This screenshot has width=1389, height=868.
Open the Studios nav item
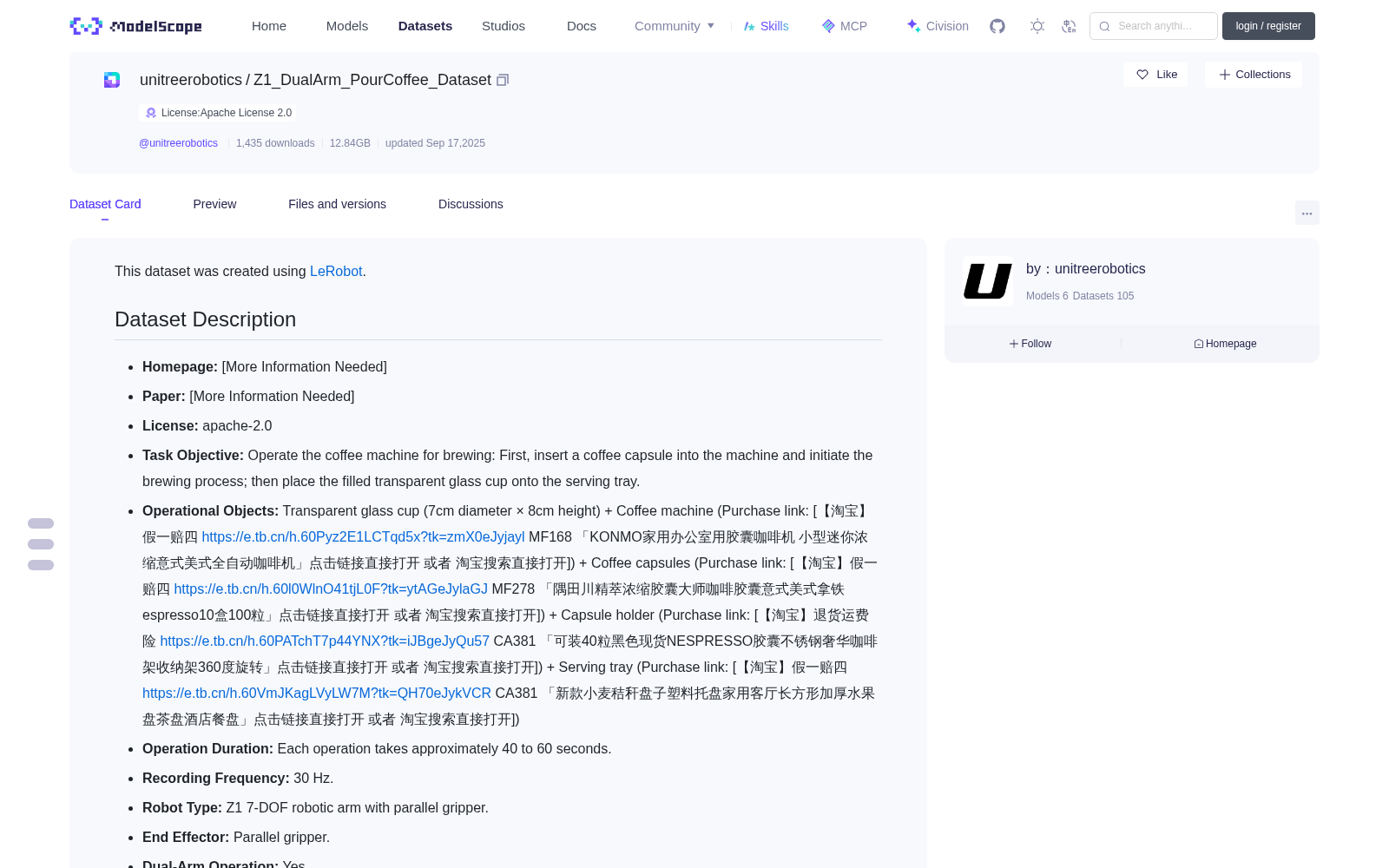(504, 26)
